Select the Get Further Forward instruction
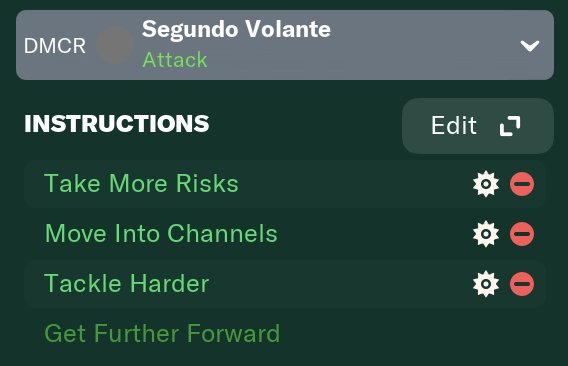The image size is (568, 366). tap(162, 333)
